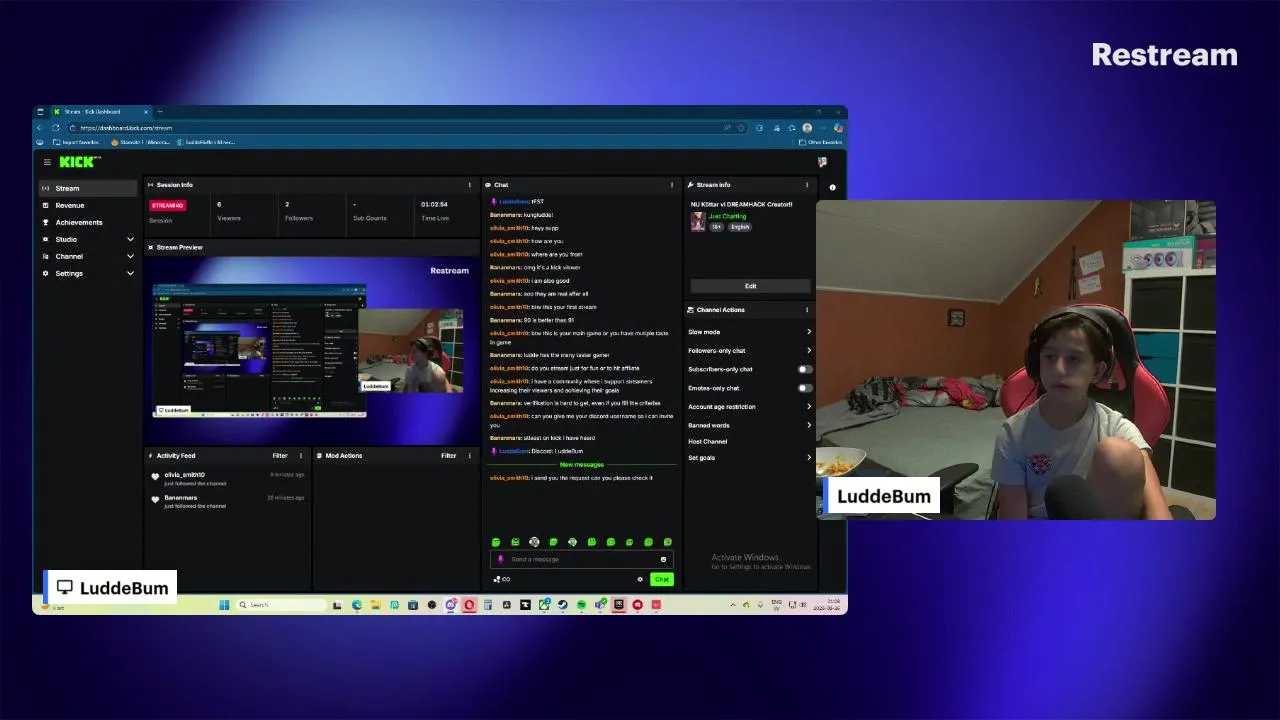Expand Studio section in sidebar

(x=130, y=240)
